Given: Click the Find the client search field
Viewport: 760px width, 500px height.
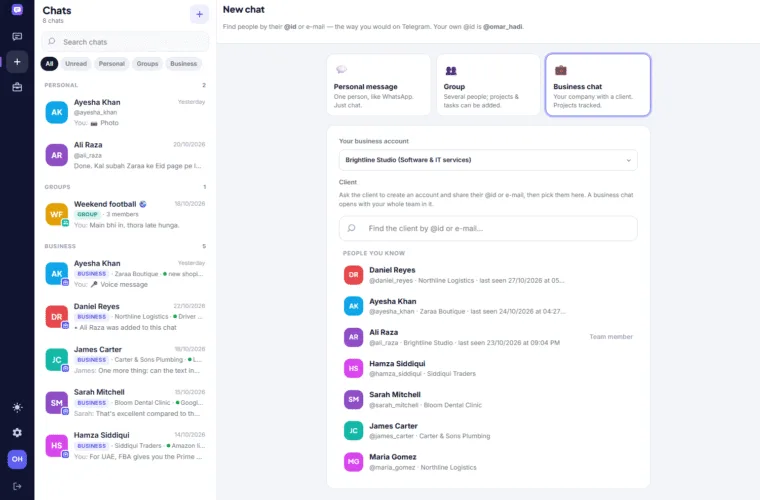Looking at the screenshot, I should pyautogui.click(x=488, y=228).
